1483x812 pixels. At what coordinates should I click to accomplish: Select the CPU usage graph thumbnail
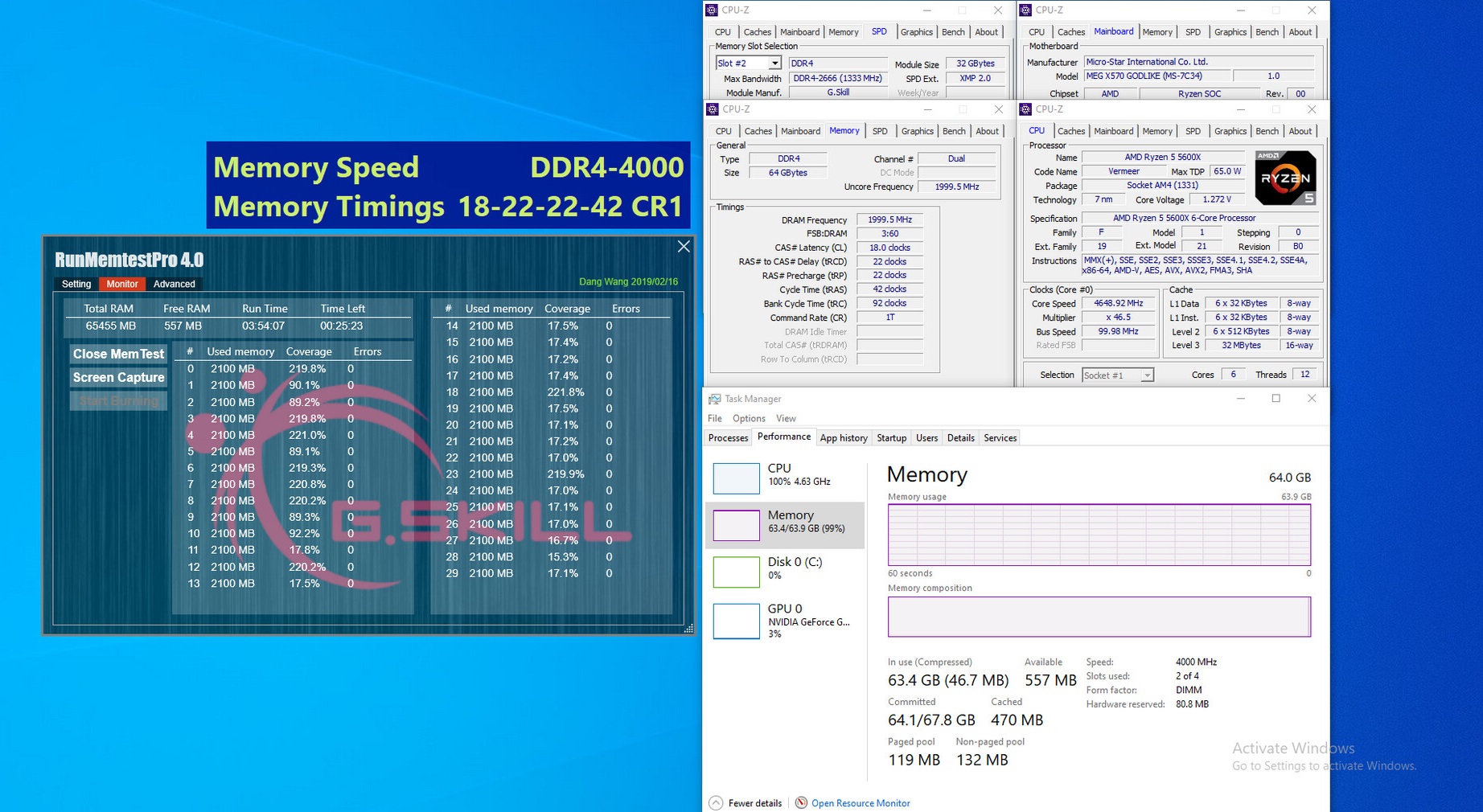(x=736, y=478)
